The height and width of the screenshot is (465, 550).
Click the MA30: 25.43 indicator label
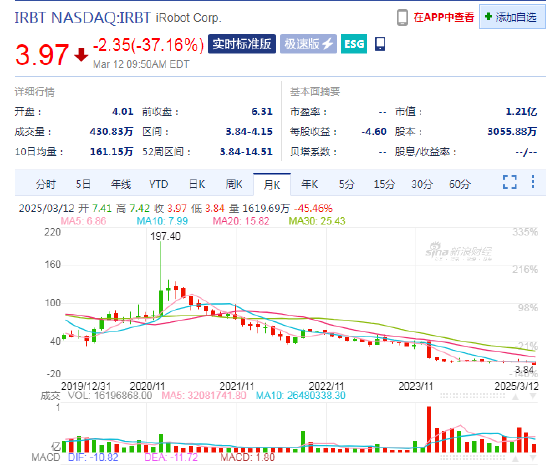pyautogui.click(x=317, y=221)
